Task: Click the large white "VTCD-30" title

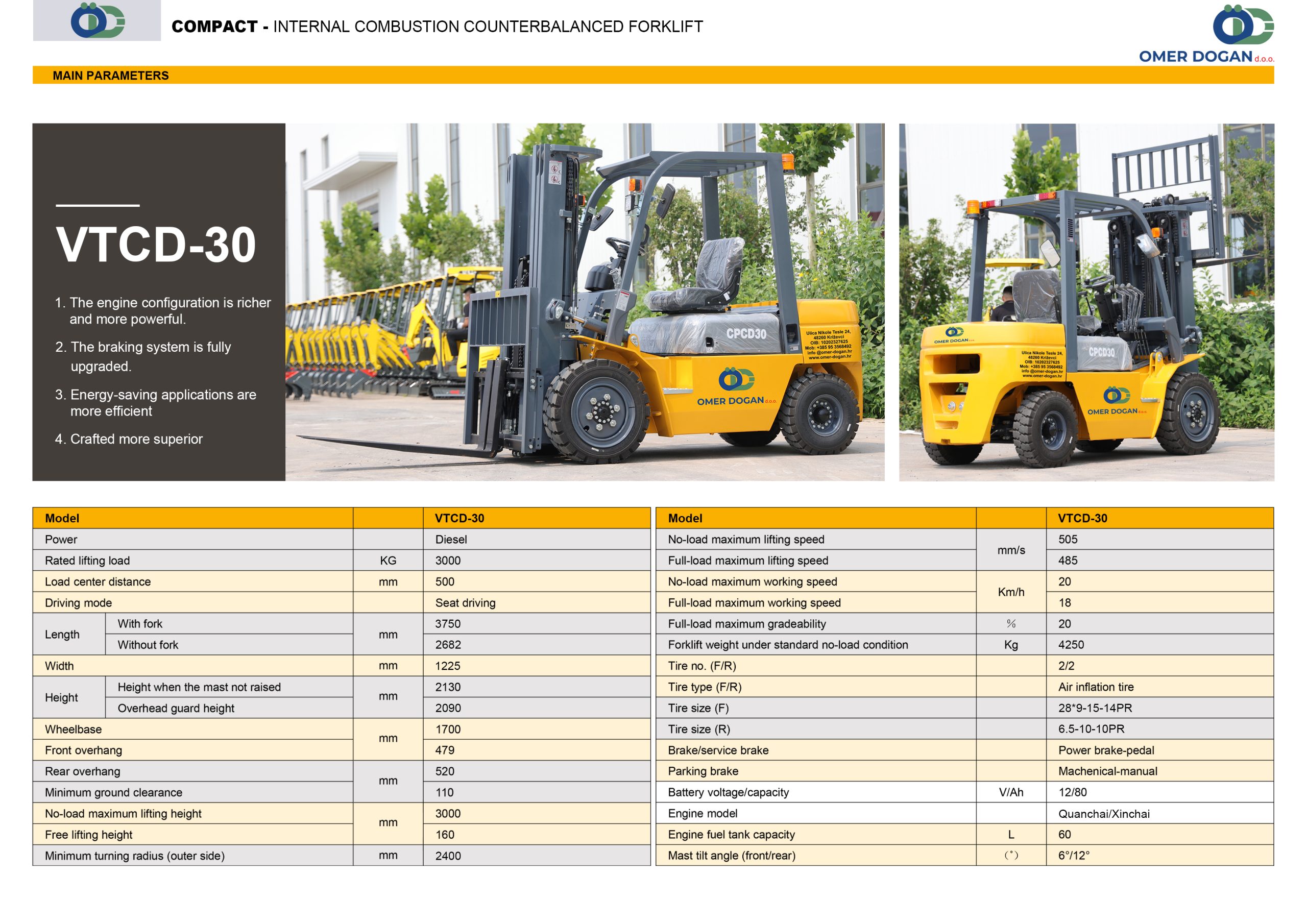Action: 156,245
